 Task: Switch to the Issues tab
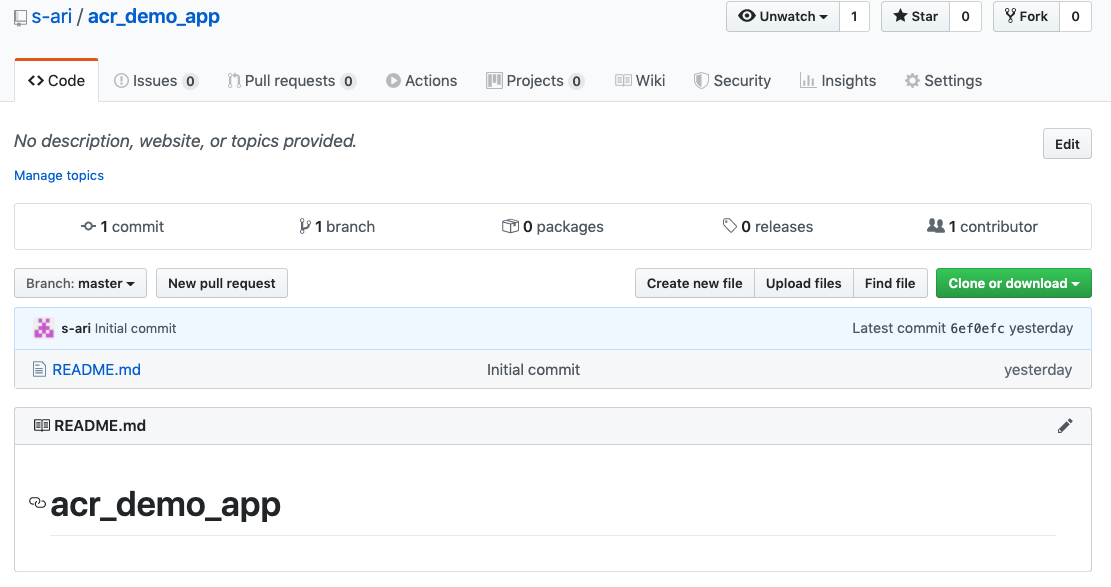click(x=155, y=81)
